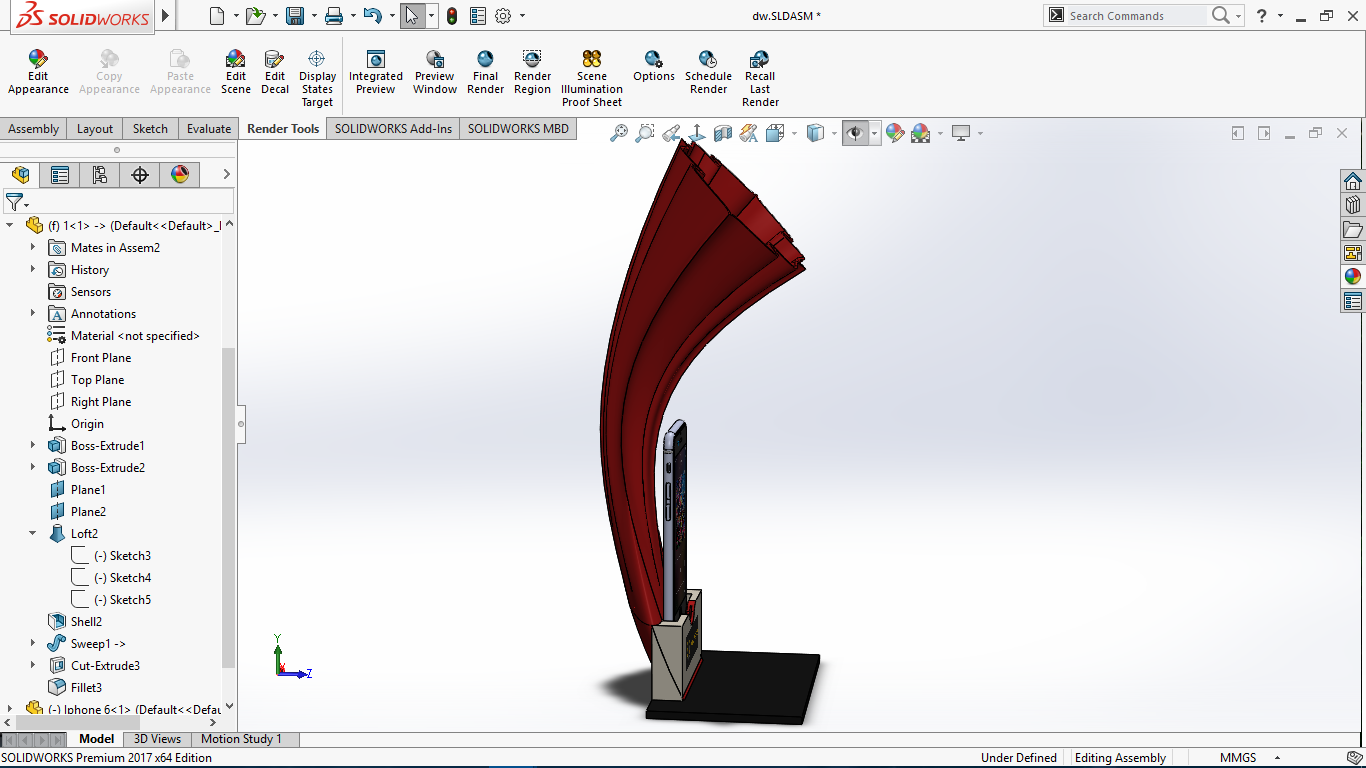
Task: Toggle the Hide/Show Items eye
Action: click(x=855, y=133)
